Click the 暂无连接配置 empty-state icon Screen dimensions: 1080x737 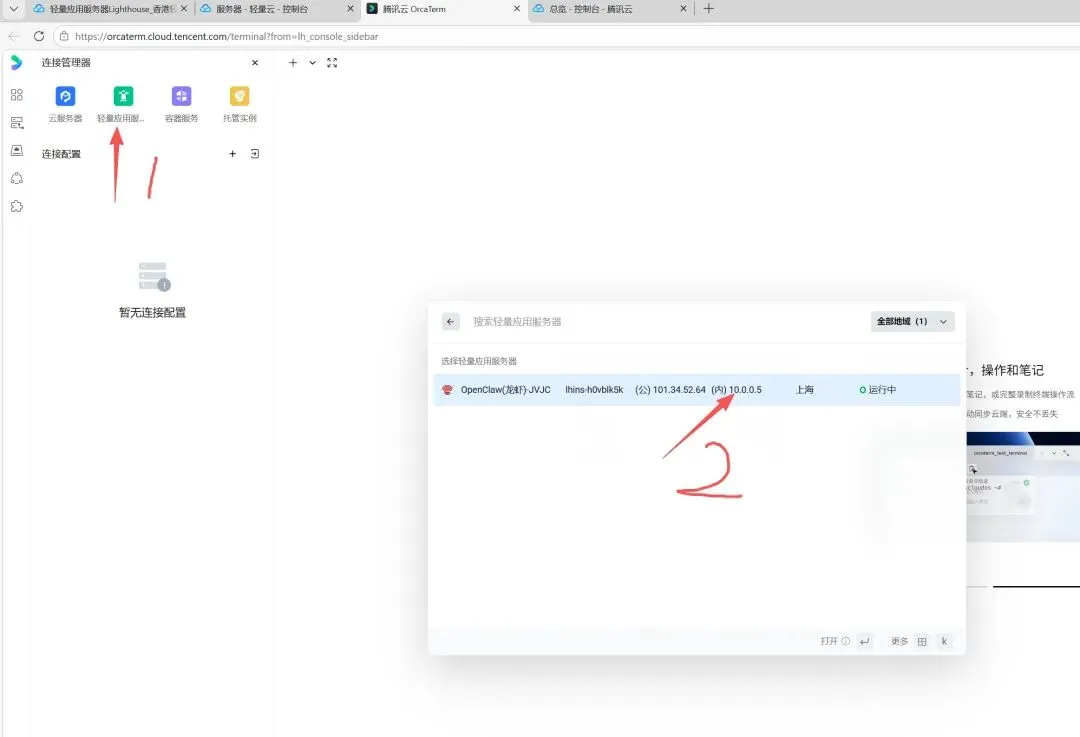(154, 276)
